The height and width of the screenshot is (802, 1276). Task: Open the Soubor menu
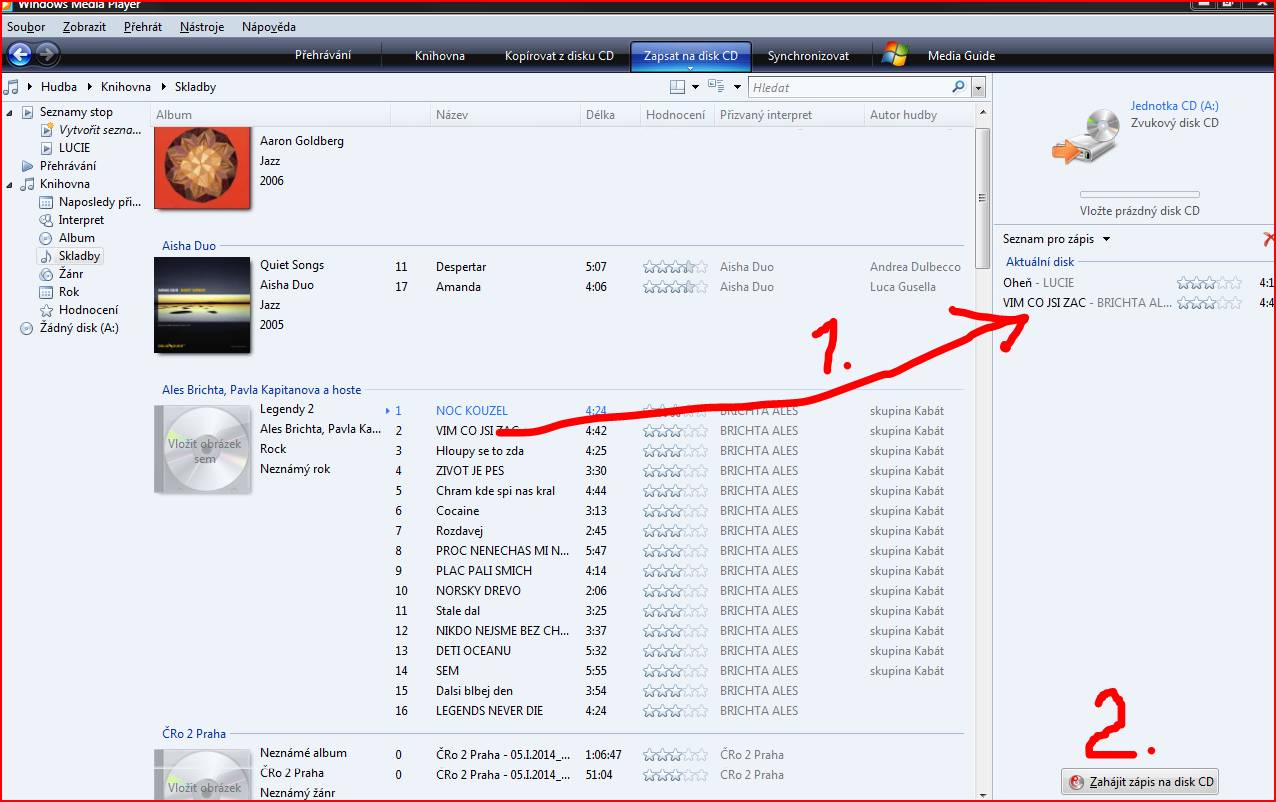coord(26,27)
